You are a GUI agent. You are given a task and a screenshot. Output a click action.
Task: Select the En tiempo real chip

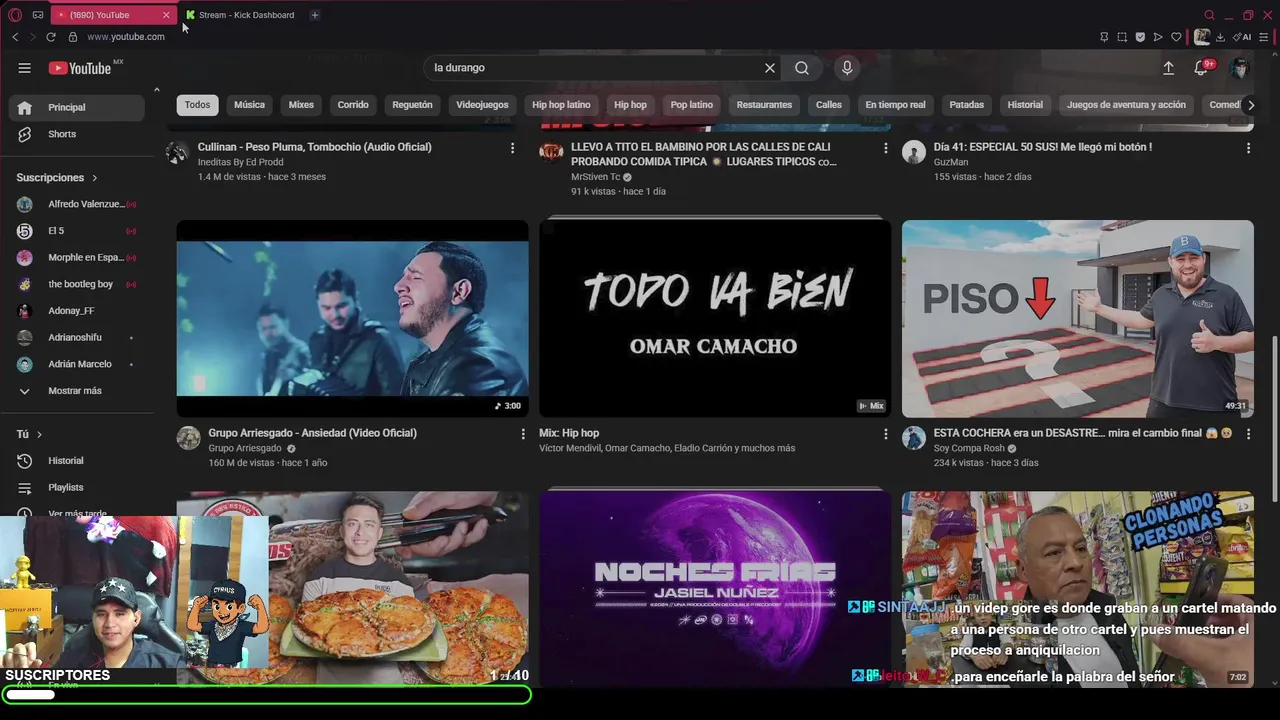pos(895,105)
